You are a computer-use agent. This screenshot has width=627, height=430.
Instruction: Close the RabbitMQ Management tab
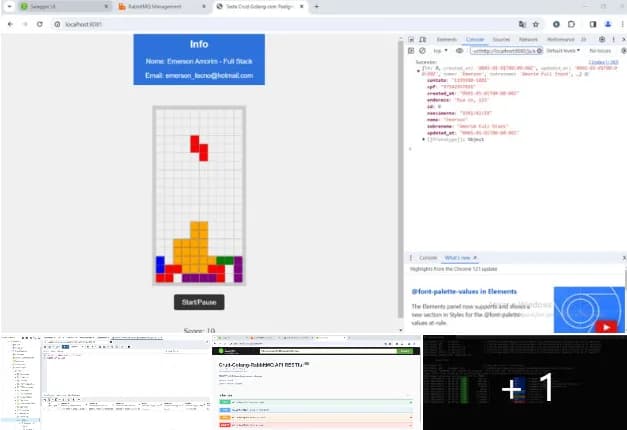tap(204, 6)
